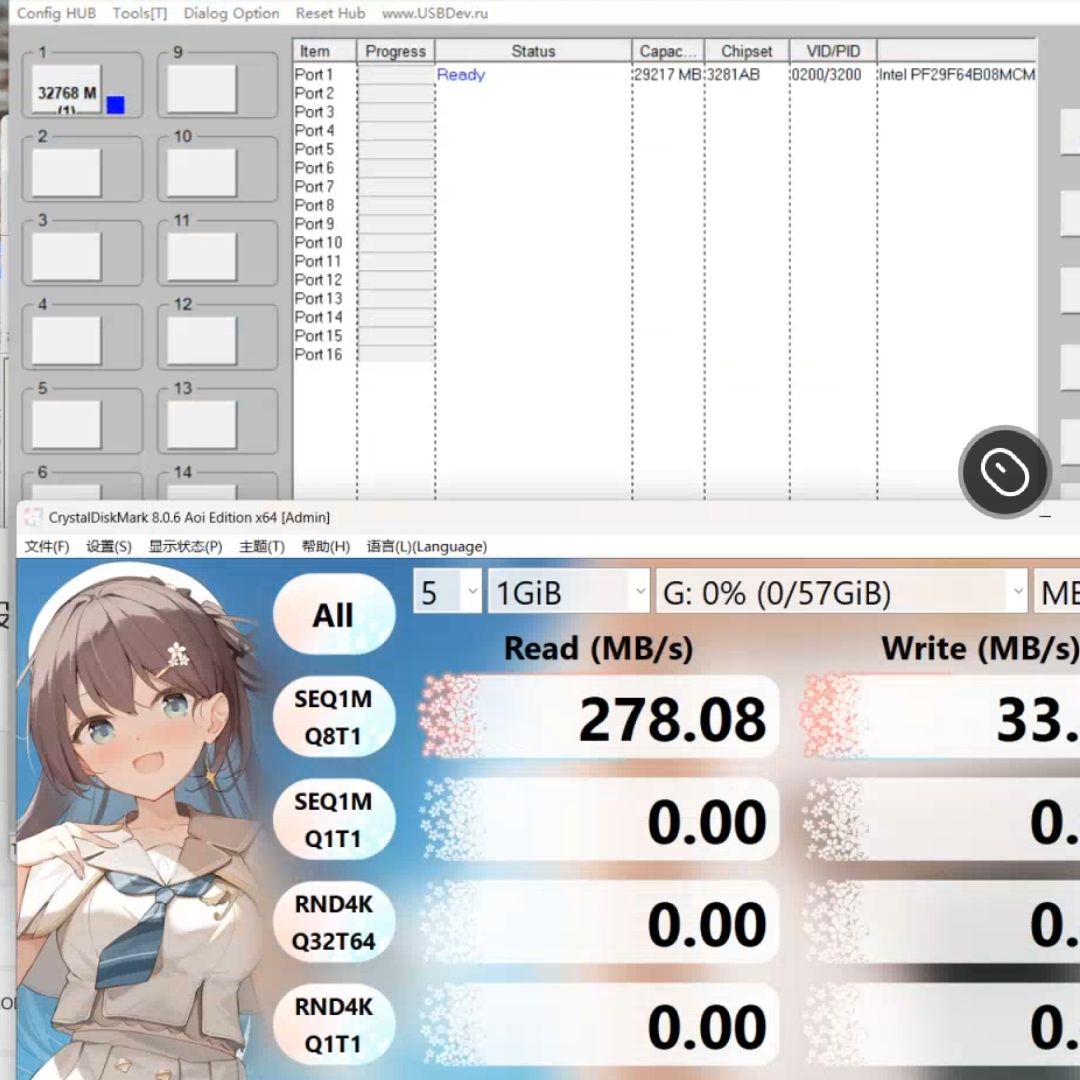This screenshot has width=1080, height=1080.
Task: Select the empty port 12 slot
Action: click(x=201, y=341)
